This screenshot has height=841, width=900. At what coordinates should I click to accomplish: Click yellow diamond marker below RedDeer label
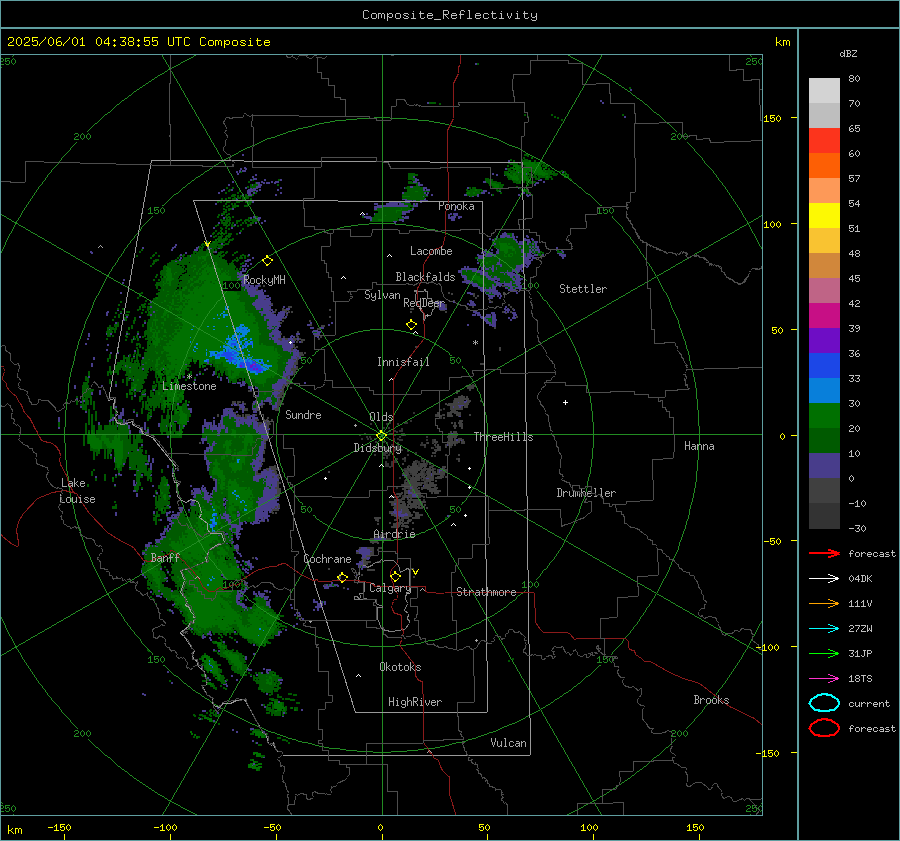click(411, 325)
